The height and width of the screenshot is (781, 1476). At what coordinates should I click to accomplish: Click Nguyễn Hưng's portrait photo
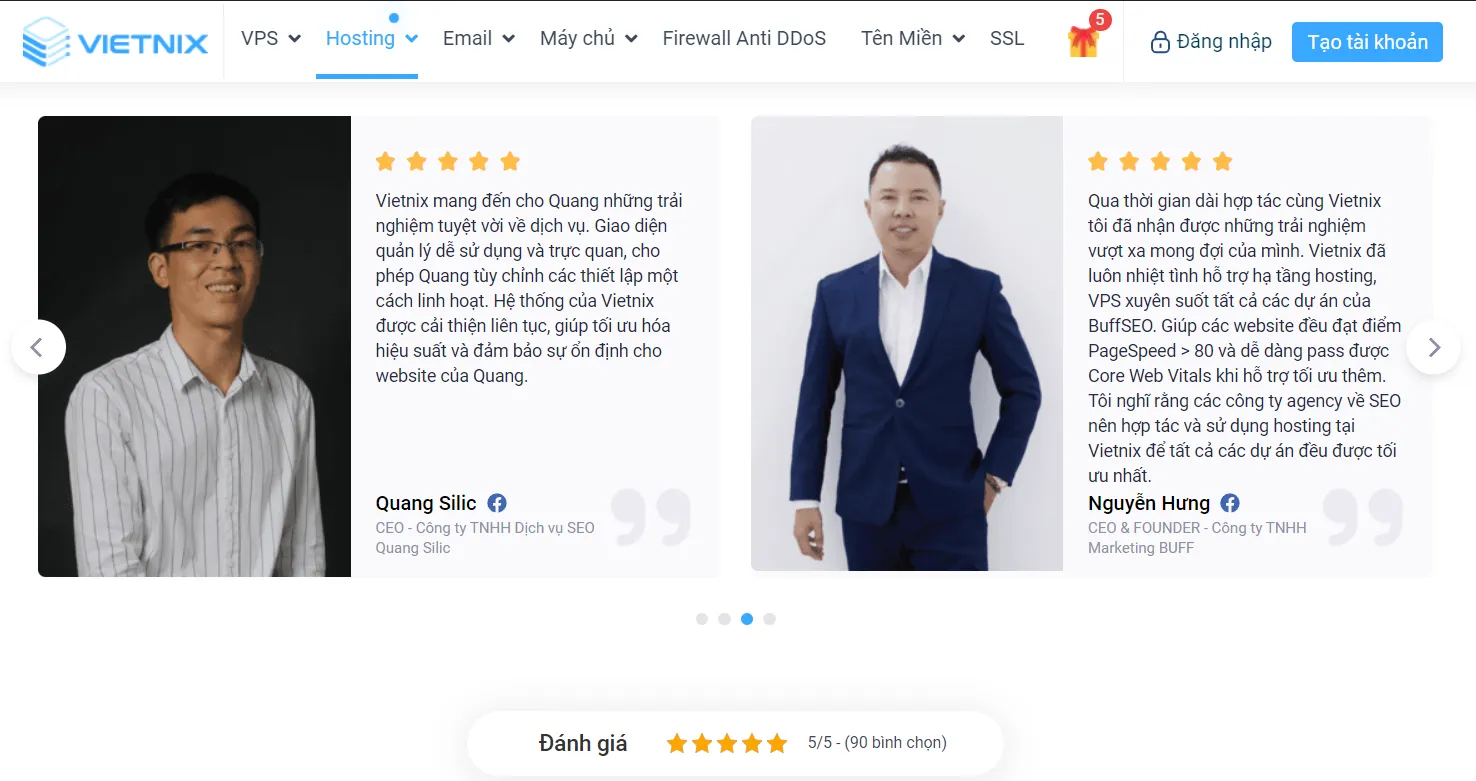(907, 343)
